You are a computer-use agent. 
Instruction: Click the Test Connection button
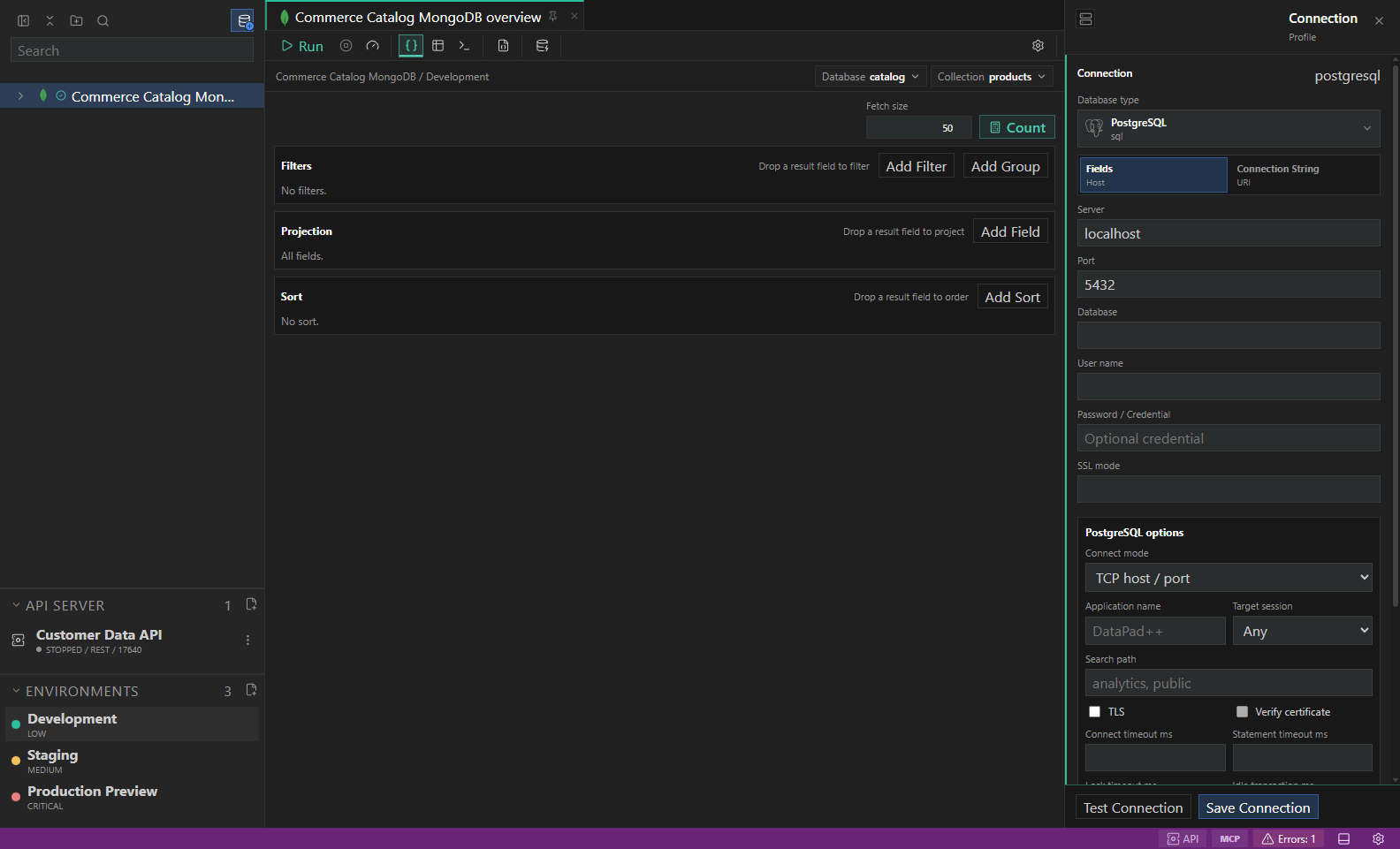(1133, 807)
